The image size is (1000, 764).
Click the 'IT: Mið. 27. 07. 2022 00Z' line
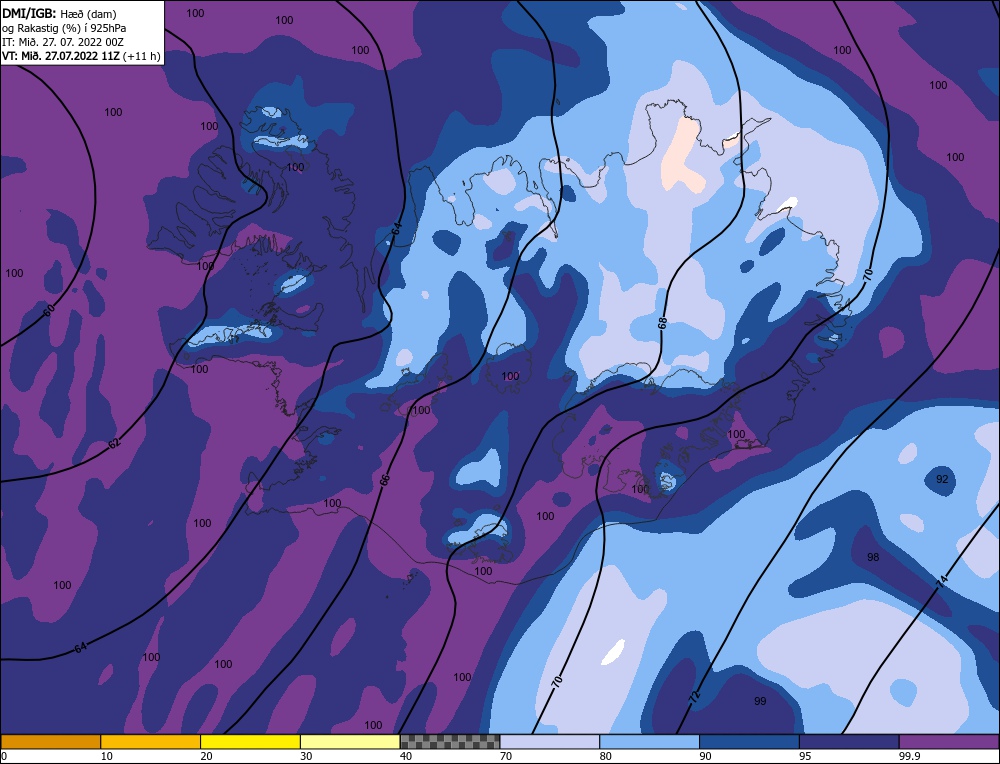coord(62,42)
